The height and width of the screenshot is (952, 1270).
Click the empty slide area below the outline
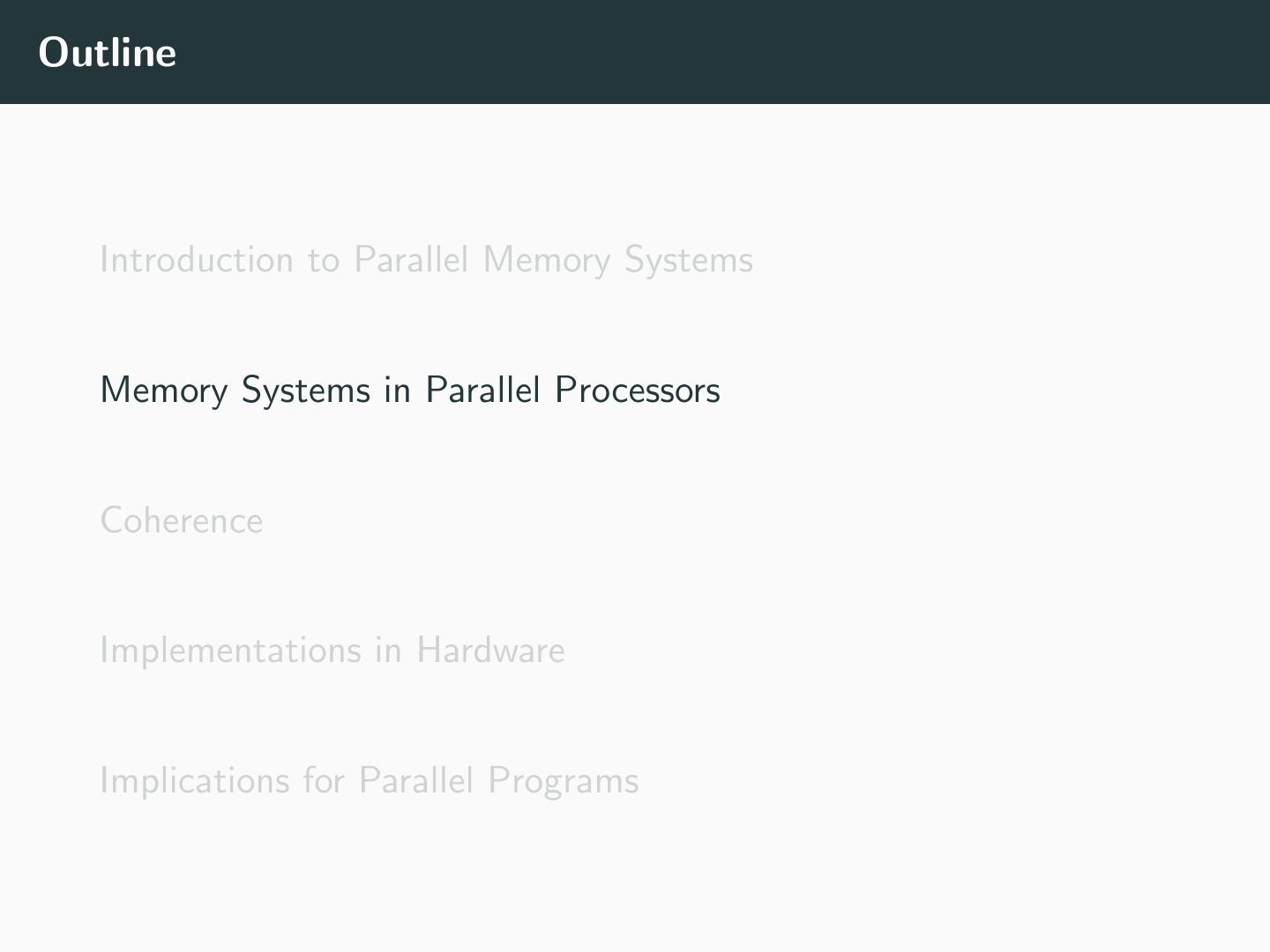pos(635,881)
